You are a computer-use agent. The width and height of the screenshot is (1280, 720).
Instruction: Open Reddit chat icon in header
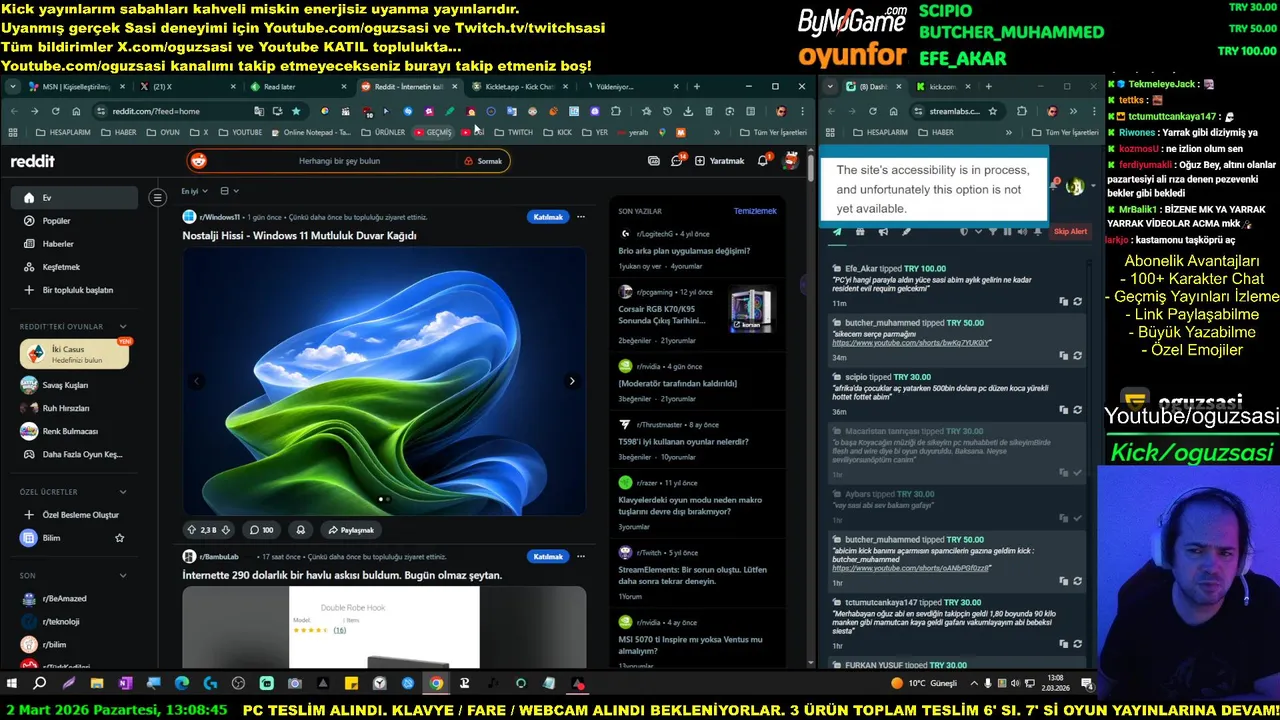677,160
